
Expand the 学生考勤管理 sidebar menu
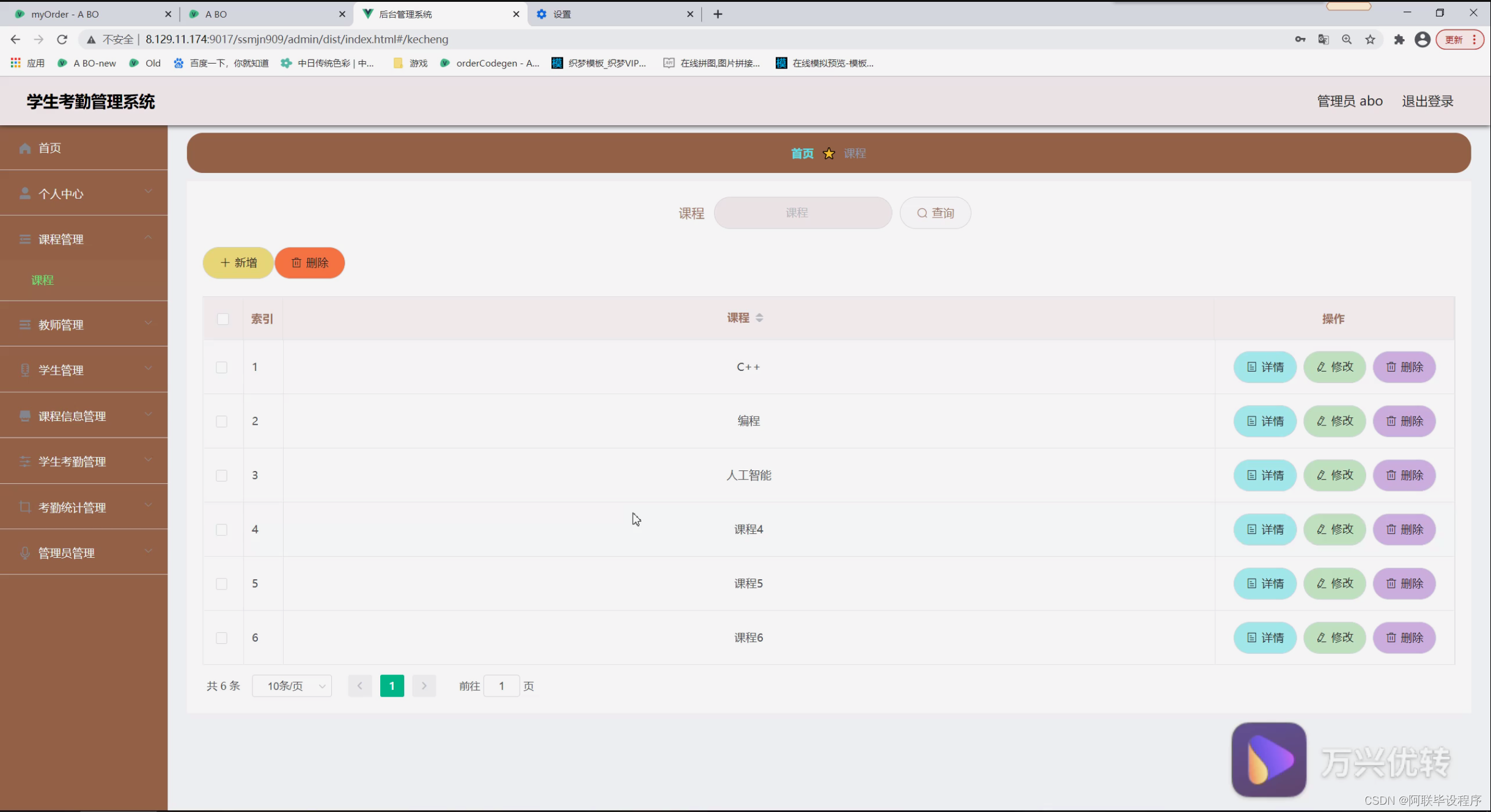pyautogui.click(x=84, y=461)
